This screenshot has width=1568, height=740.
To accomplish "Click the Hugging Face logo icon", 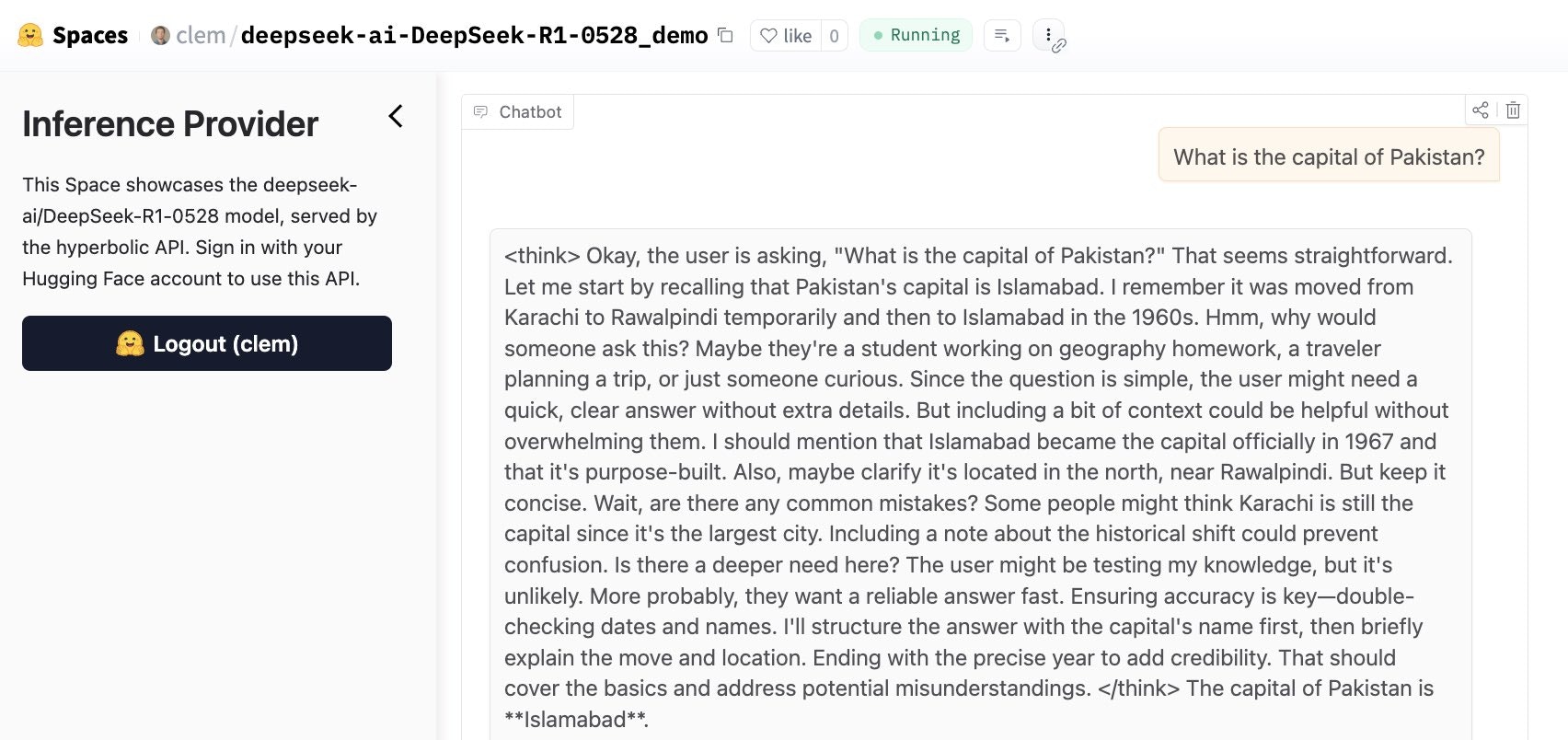I will (30, 36).
